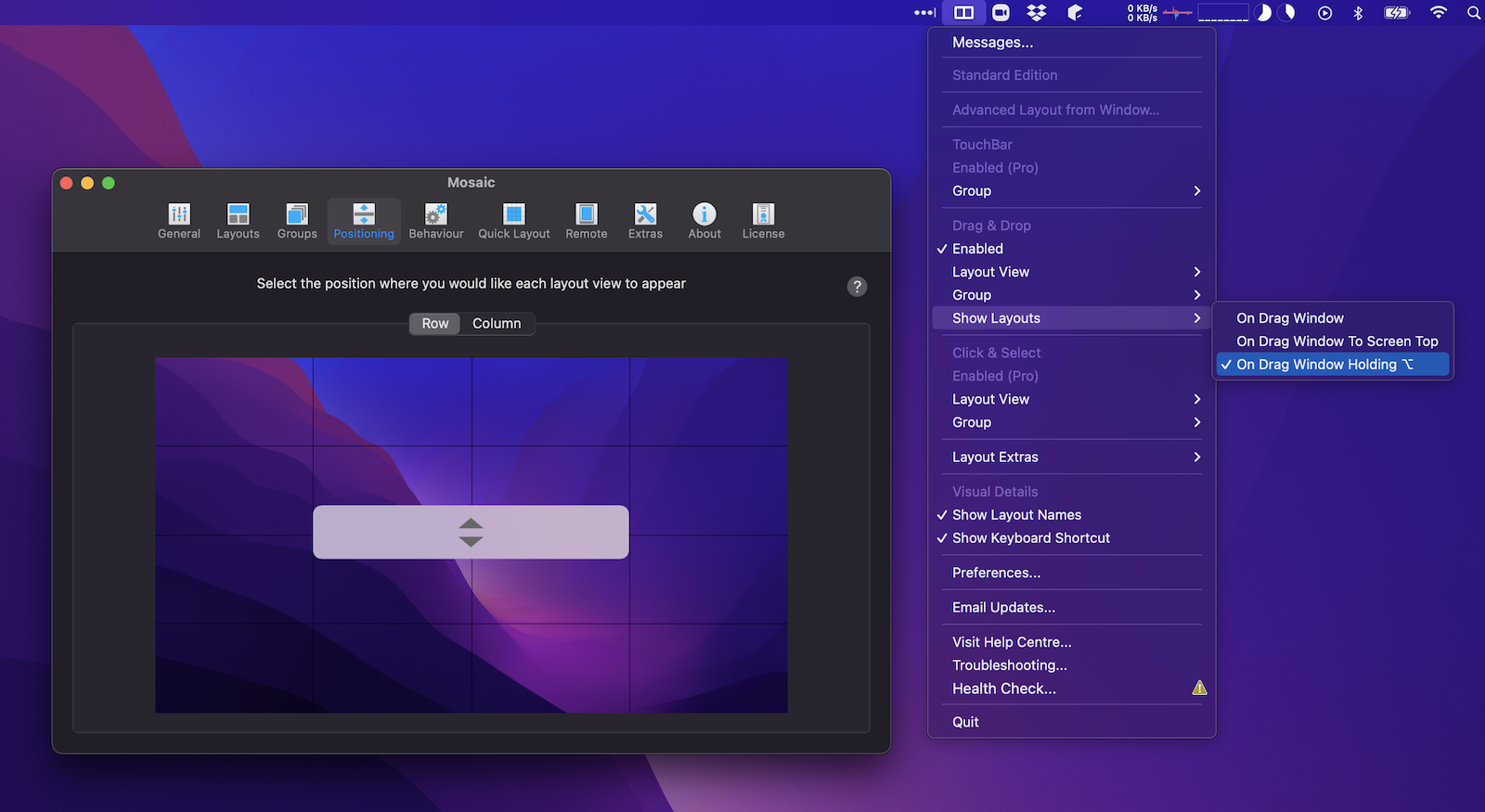Select the Quick Layout toolbar icon
Screen dimensions: 1485x812
point(513,221)
